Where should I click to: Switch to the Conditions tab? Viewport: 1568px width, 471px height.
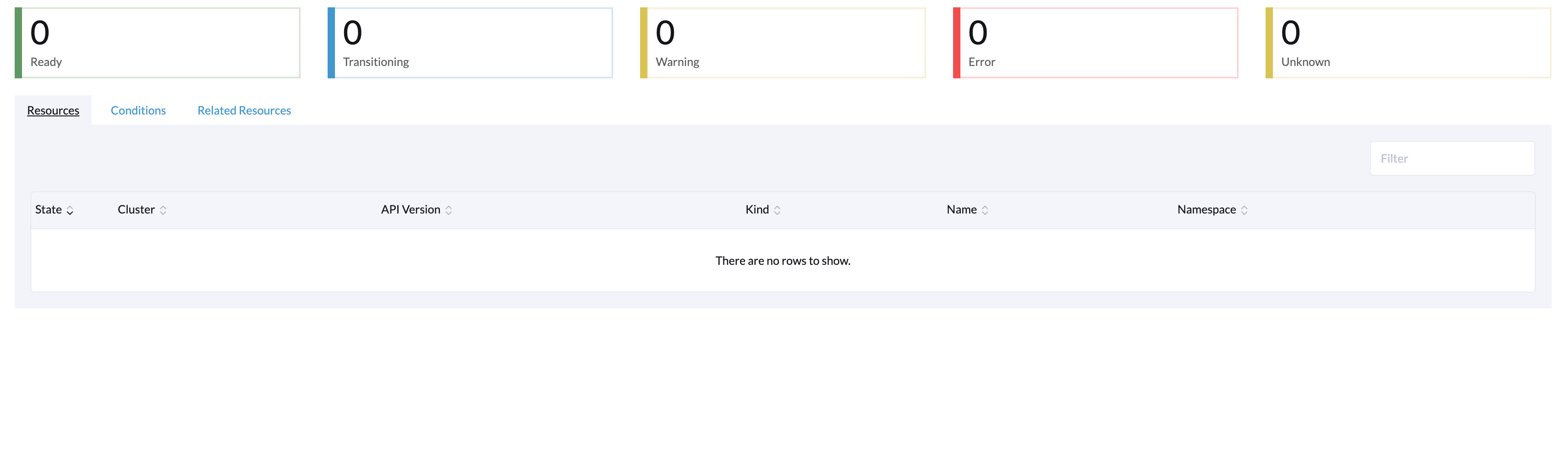coord(138,110)
